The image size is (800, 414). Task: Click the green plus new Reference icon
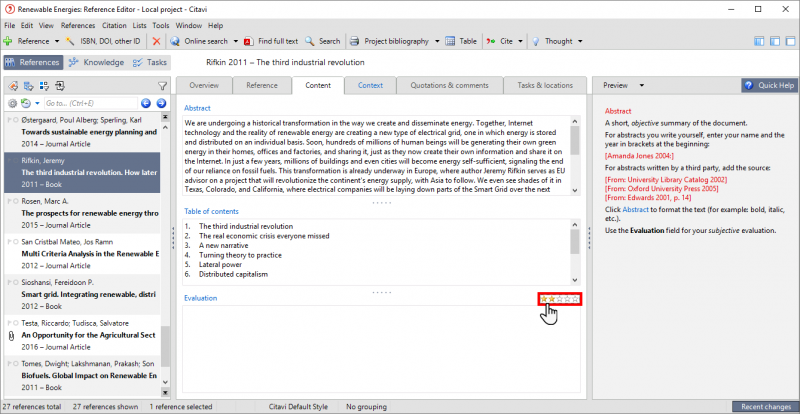click(x=8, y=41)
